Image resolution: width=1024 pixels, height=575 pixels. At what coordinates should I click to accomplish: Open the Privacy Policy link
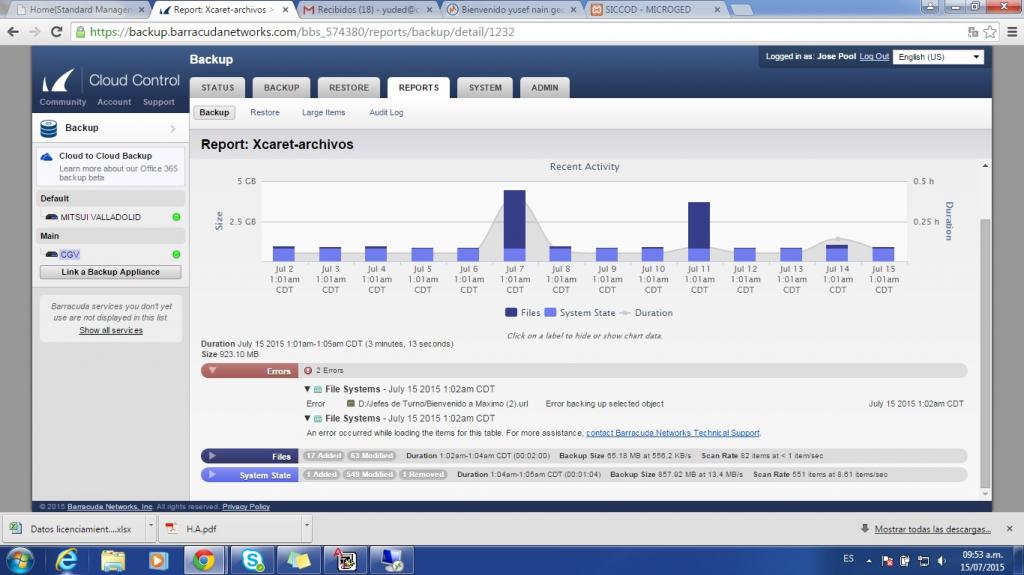(246, 507)
